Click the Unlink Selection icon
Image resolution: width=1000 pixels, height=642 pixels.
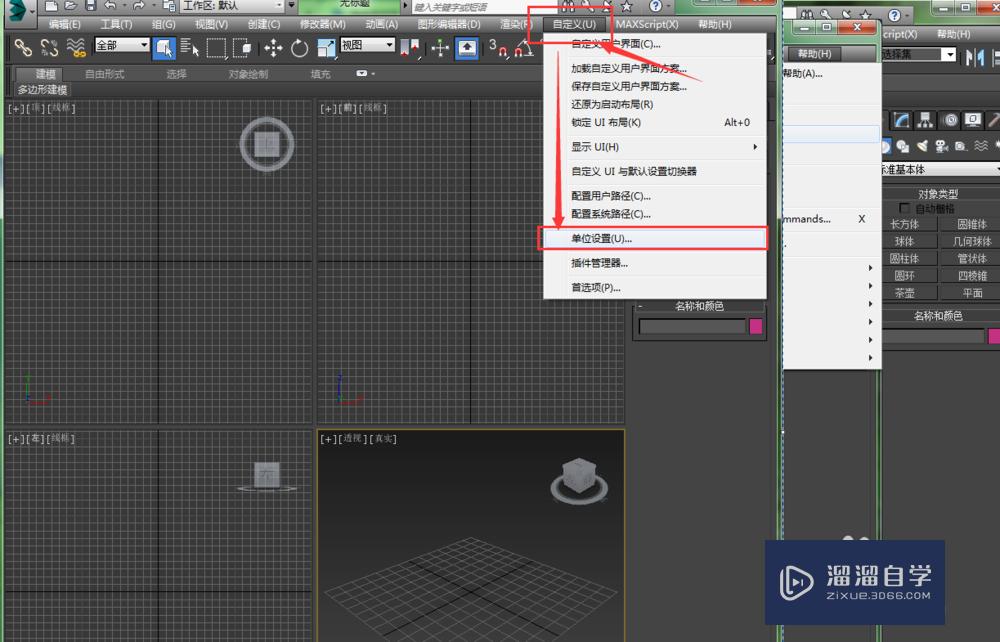pyautogui.click(x=49, y=47)
